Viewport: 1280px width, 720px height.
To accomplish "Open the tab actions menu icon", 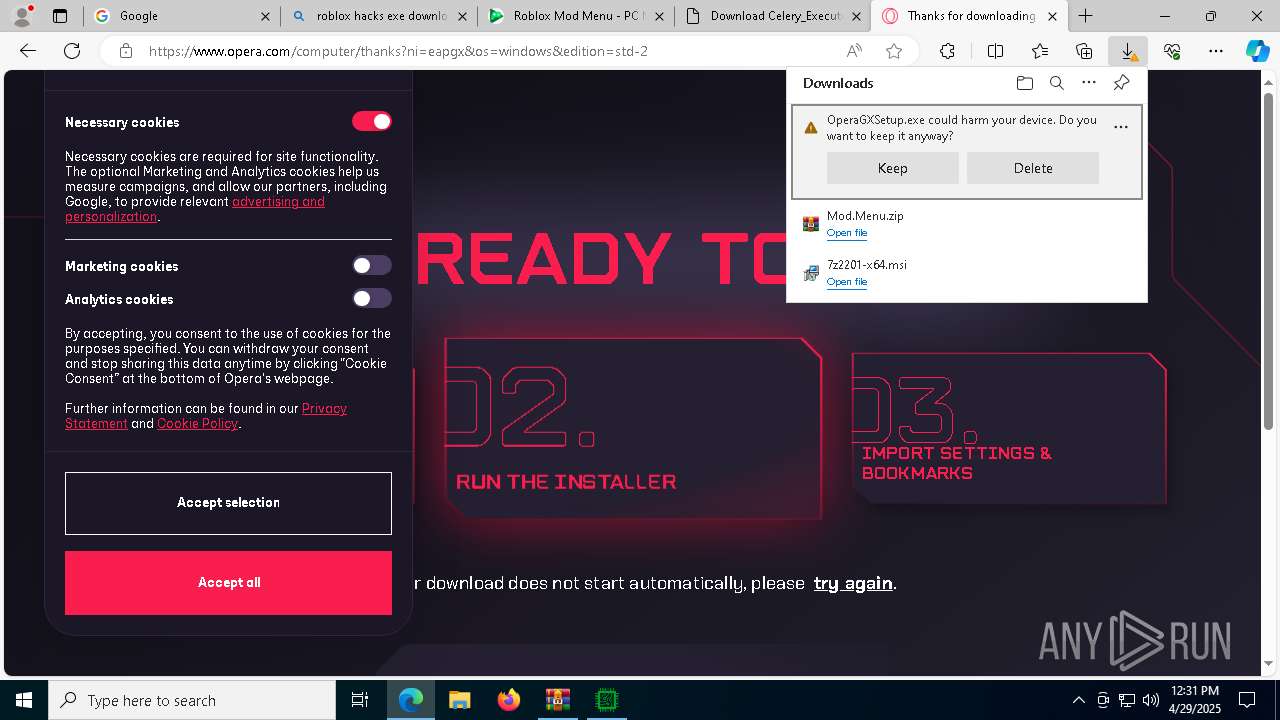I will tap(60, 16).
